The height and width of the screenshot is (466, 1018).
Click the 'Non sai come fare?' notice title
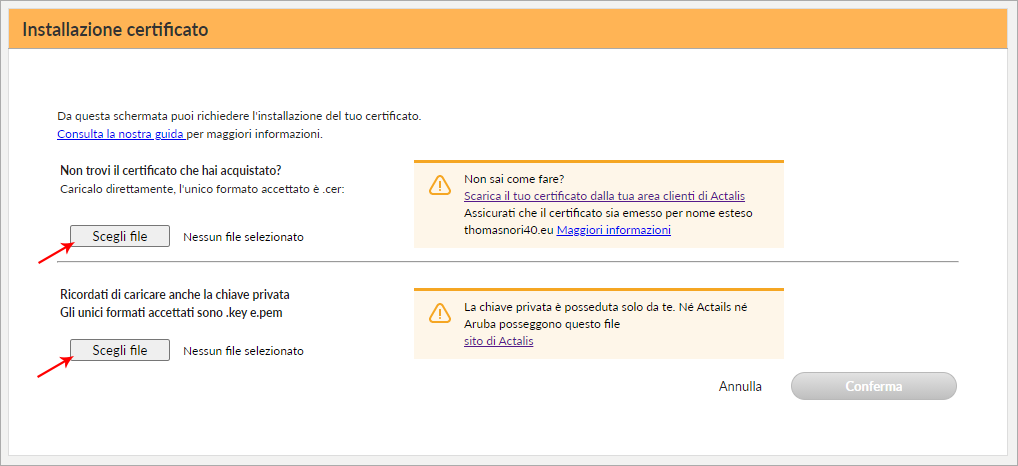[x=515, y=178]
